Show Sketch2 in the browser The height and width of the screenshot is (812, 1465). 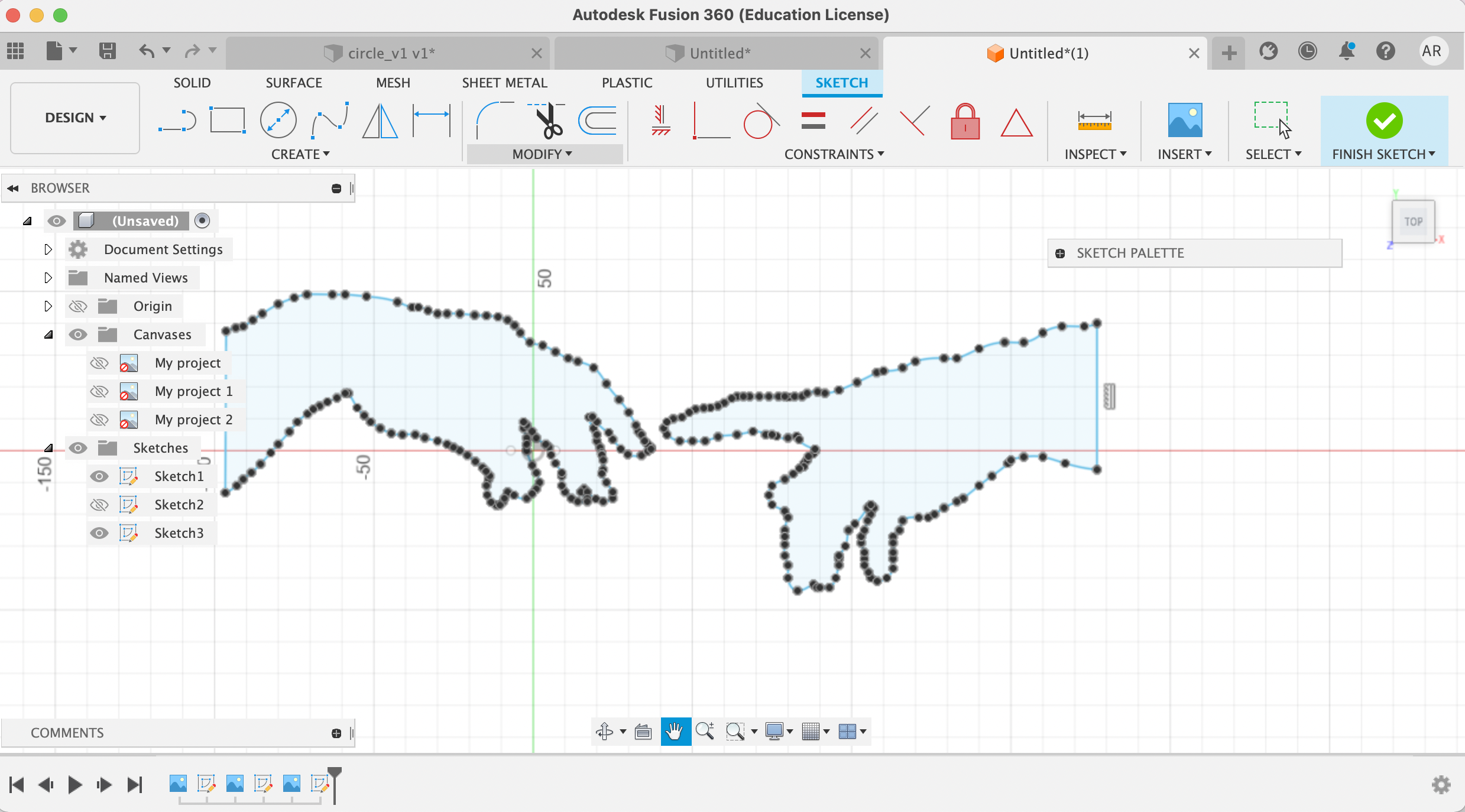point(99,505)
